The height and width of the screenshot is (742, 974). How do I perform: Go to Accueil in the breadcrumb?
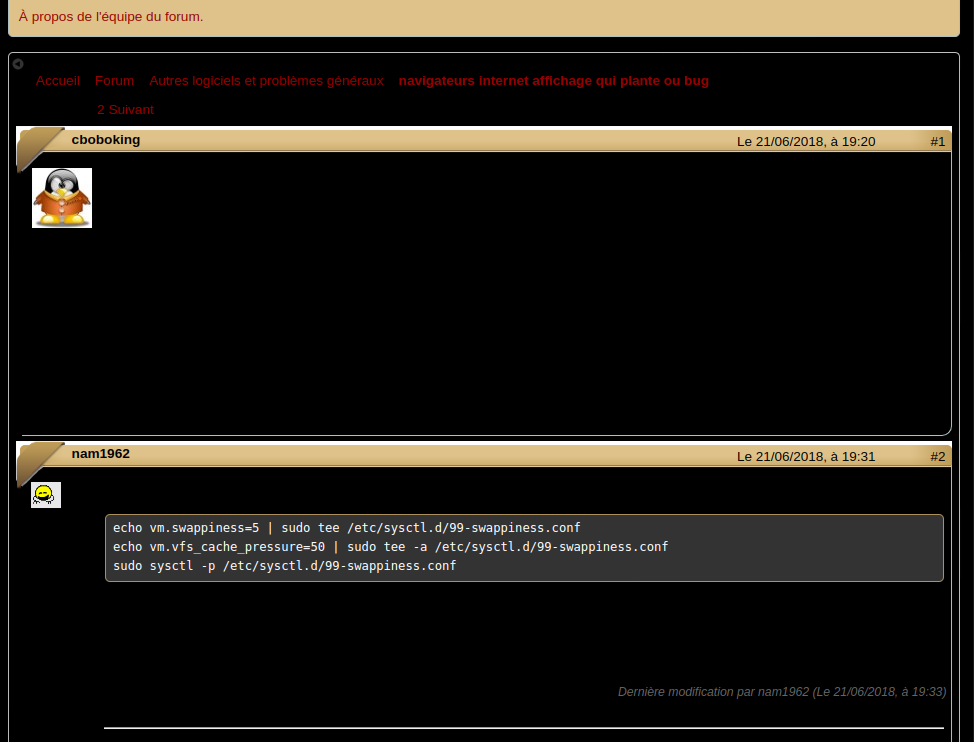click(x=58, y=81)
